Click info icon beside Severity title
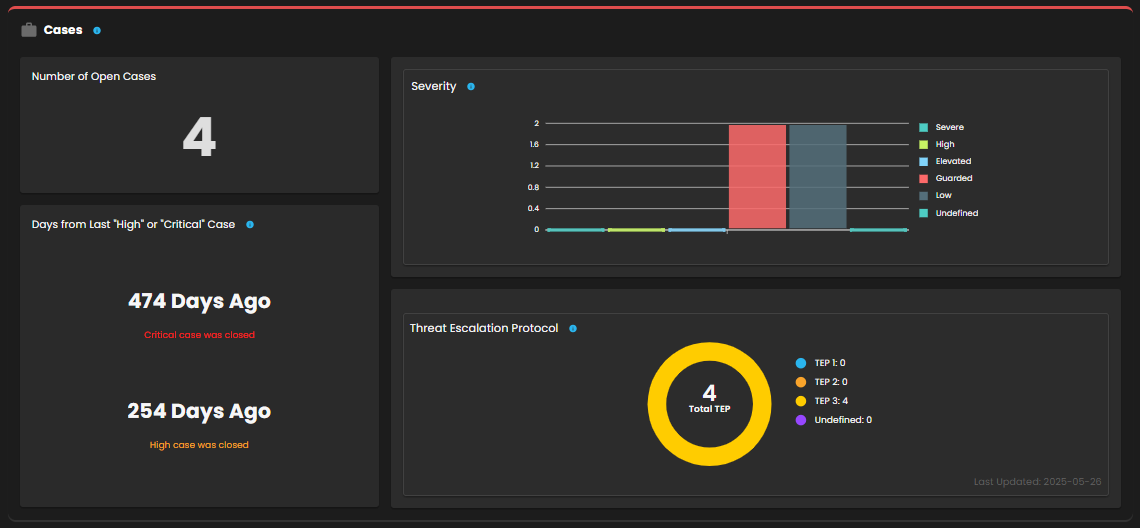This screenshot has height=528, width=1140. (x=471, y=87)
